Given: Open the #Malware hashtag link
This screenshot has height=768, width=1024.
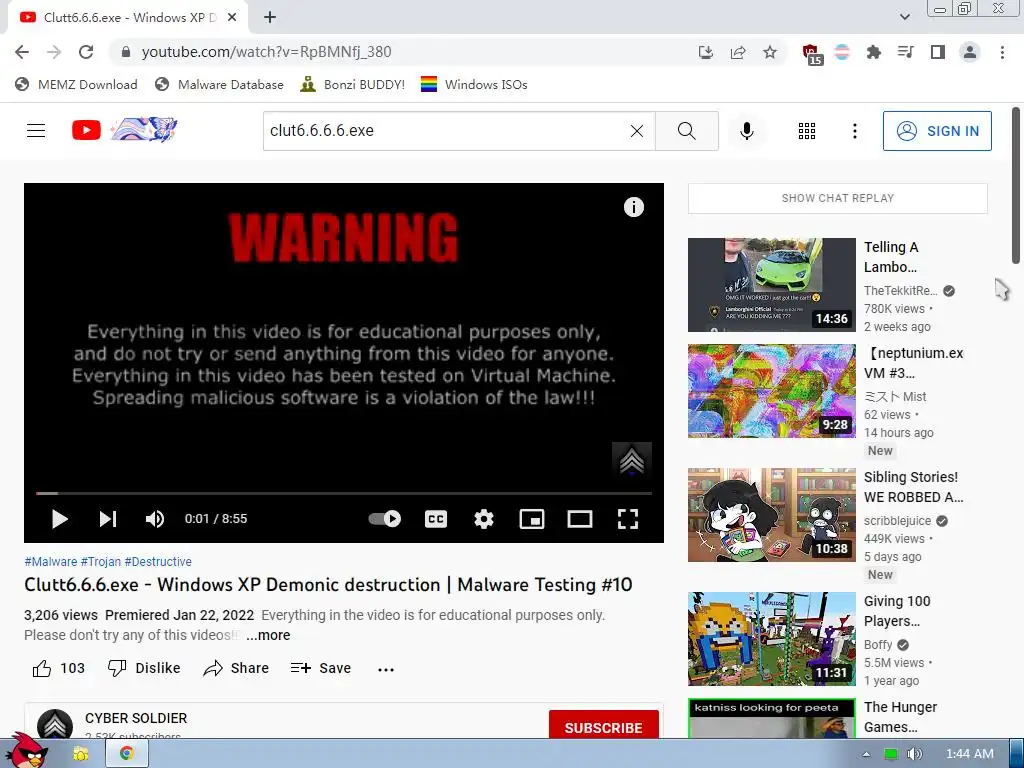Looking at the screenshot, I should (x=50, y=562).
